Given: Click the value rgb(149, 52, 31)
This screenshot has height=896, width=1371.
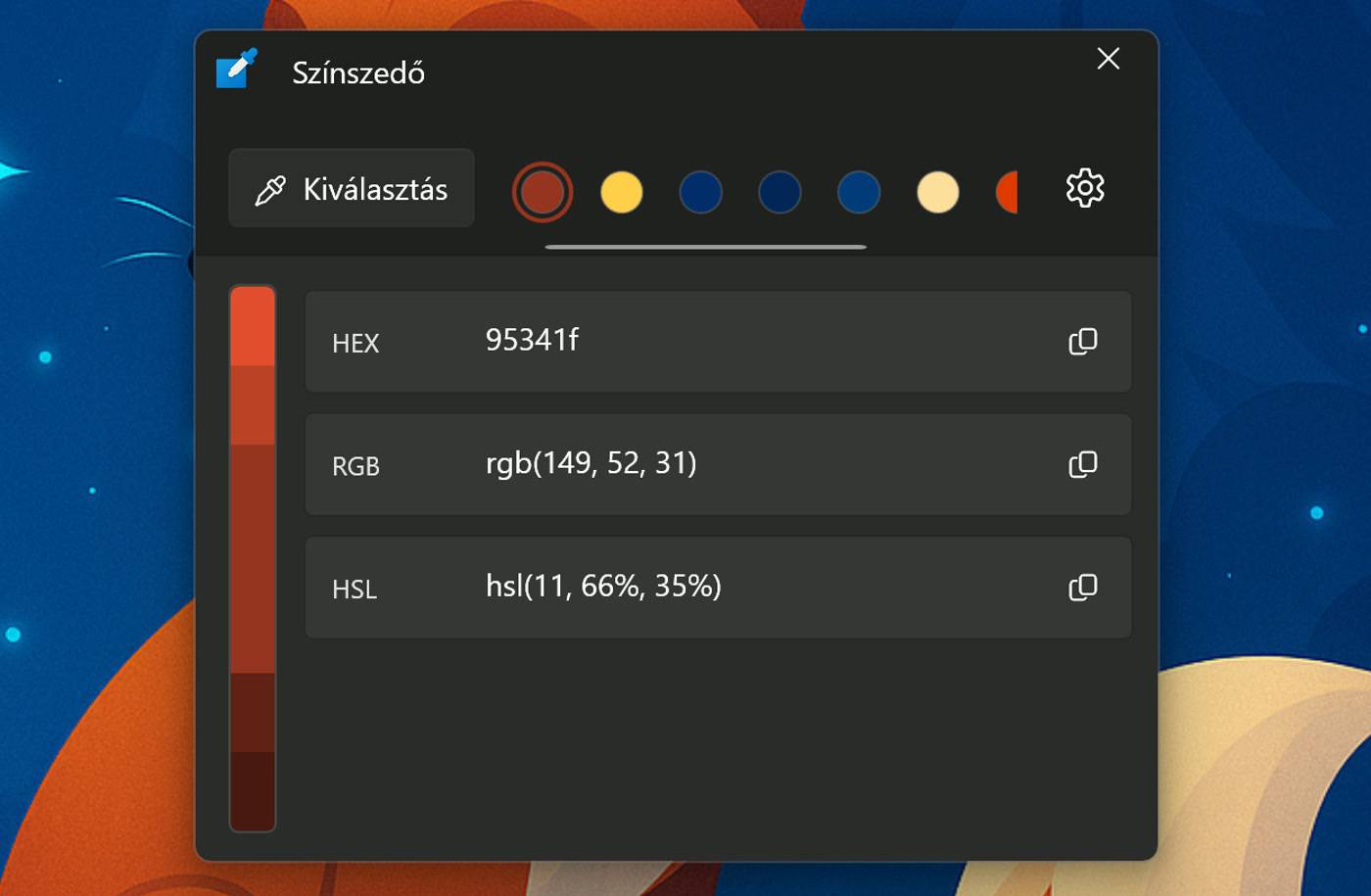Looking at the screenshot, I should click(x=591, y=463).
